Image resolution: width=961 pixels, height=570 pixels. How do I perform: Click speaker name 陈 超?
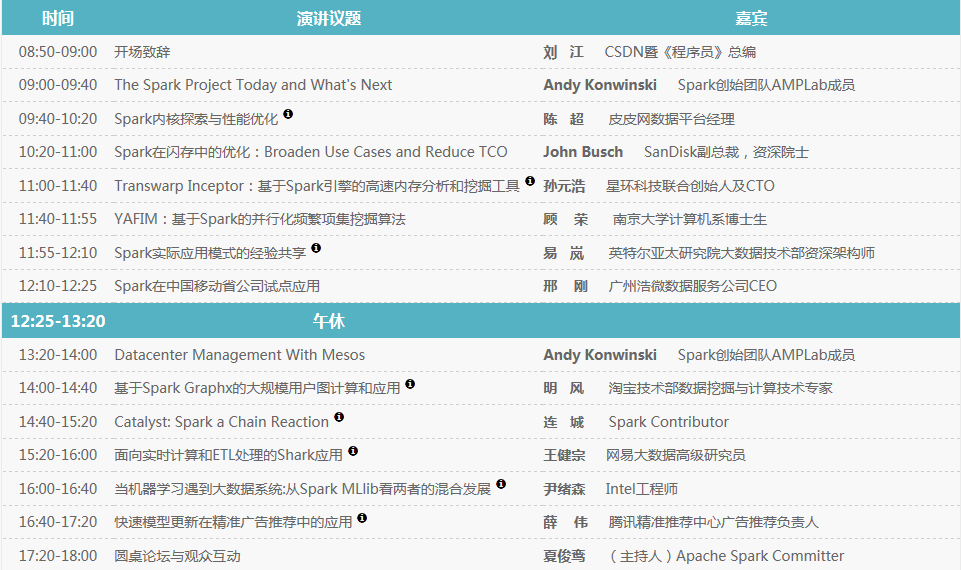point(563,119)
